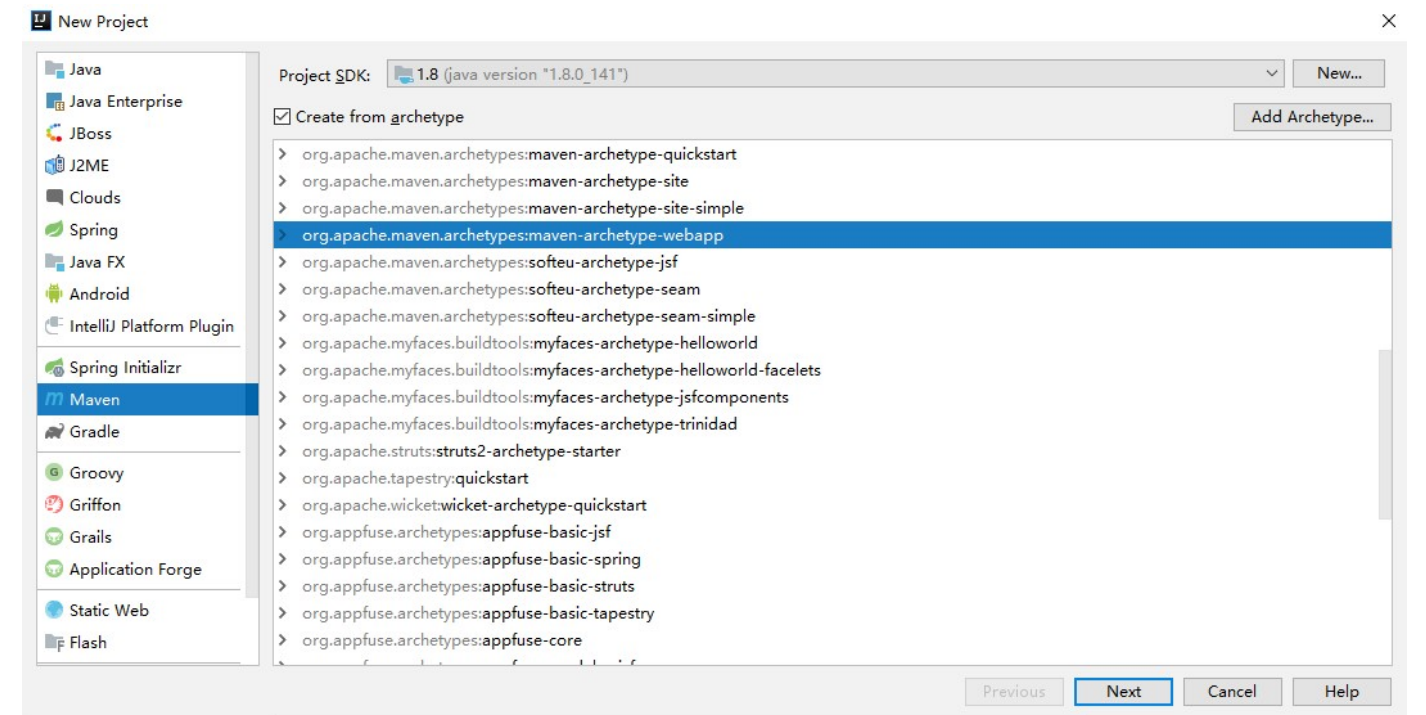Expand maven-archetype-site entry
Image resolution: width=1426 pixels, height=715 pixels.
[x=283, y=181]
